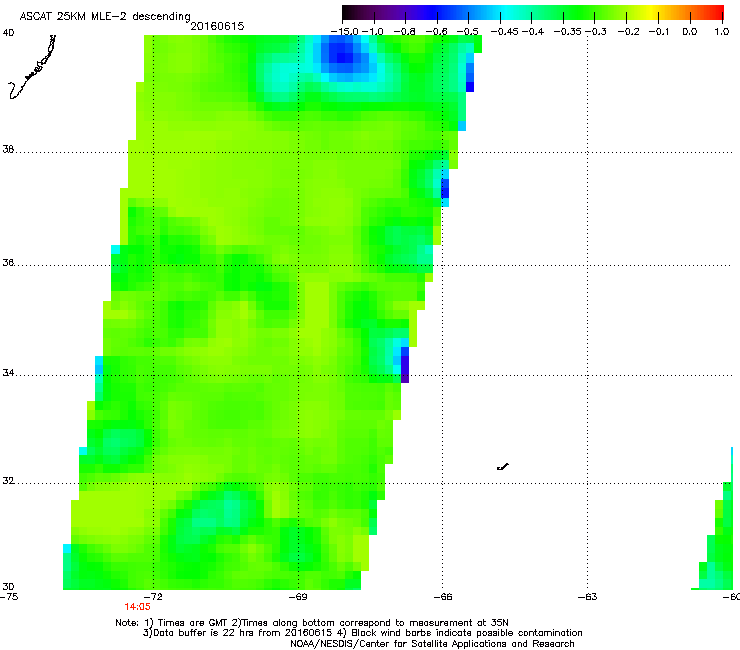The height and width of the screenshot is (650, 740).
Task: Click longitude label -75
Action: tap(9, 597)
